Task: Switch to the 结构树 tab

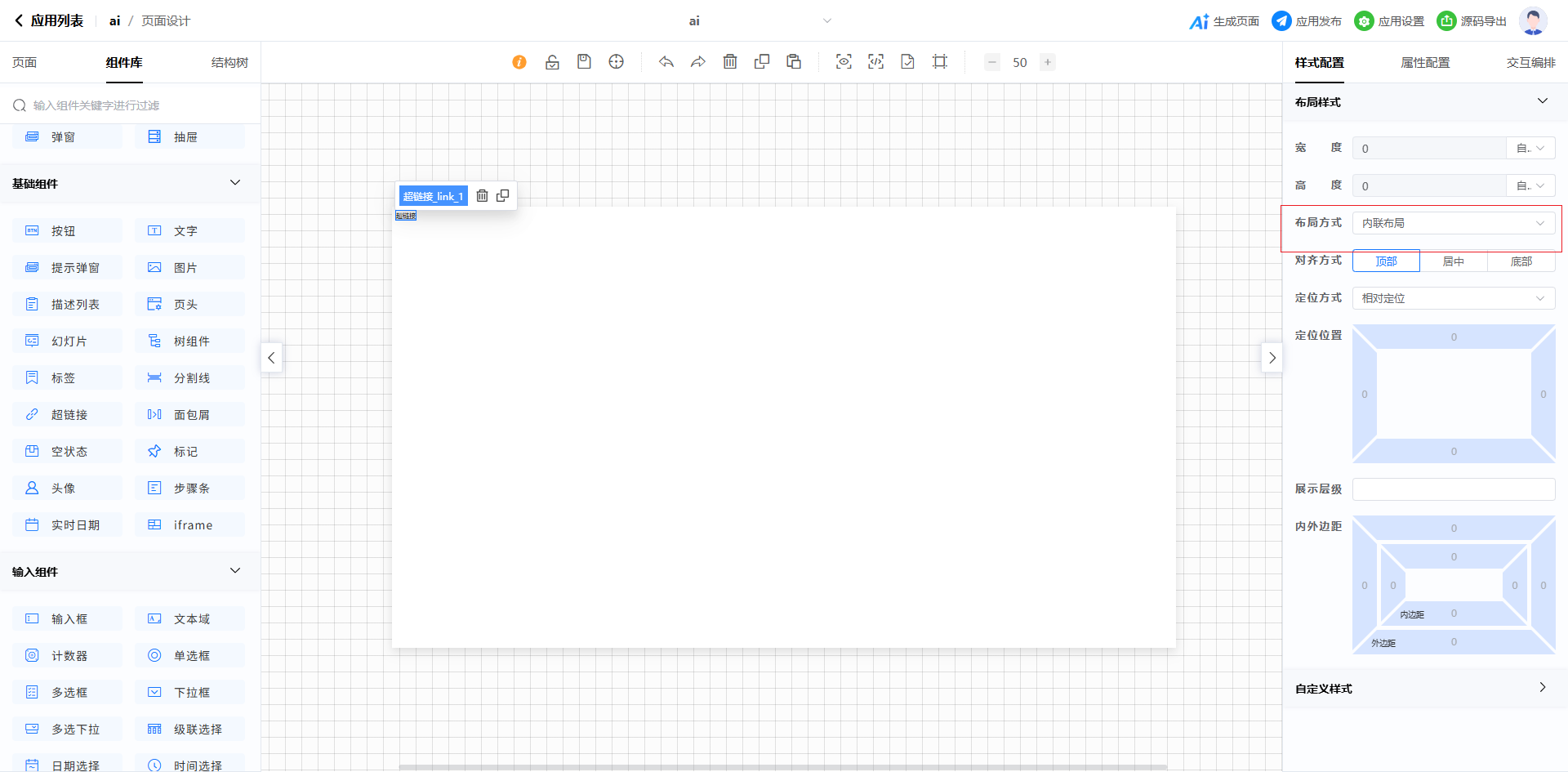Action: pyautogui.click(x=229, y=63)
